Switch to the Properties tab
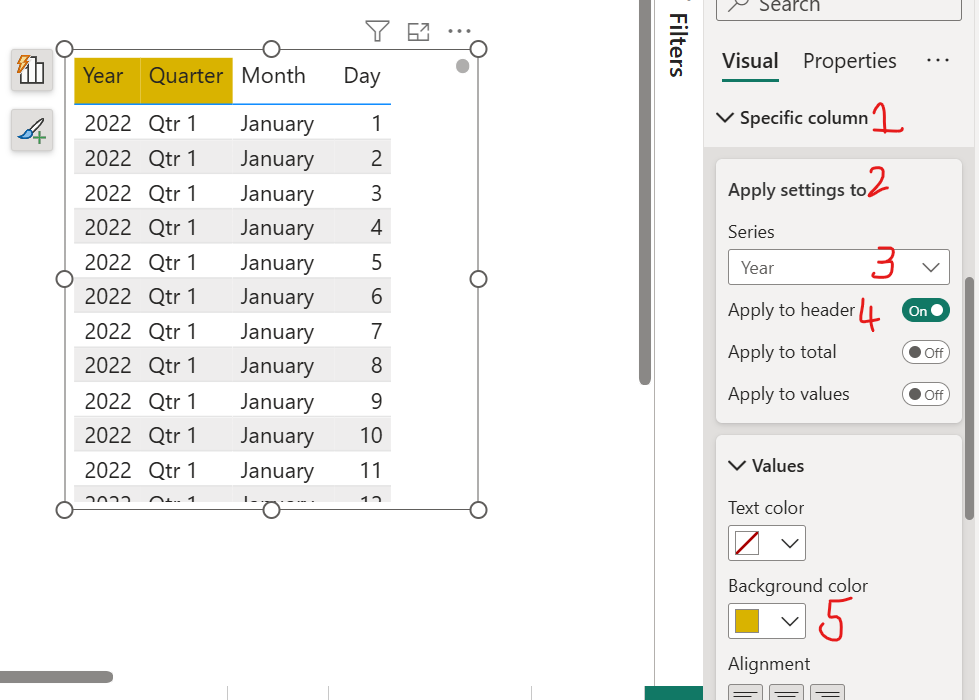 (x=849, y=61)
